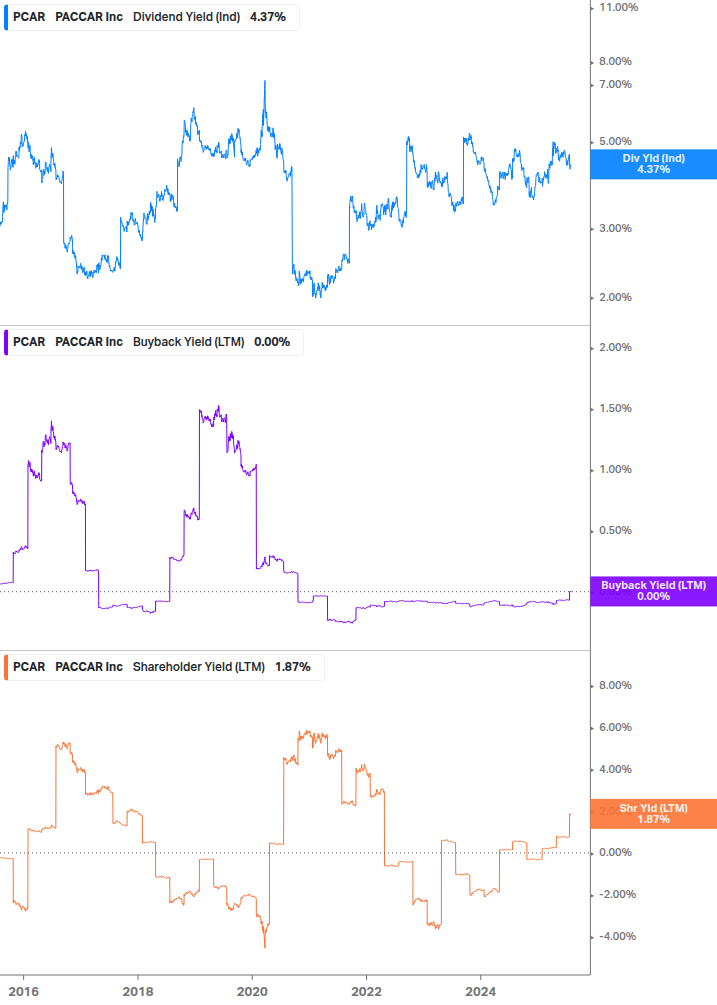The width and height of the screenshot is (717, 1005).
Task: Click the 0.00% axis label on shareholder yield chart
Action: pos(615,852)
